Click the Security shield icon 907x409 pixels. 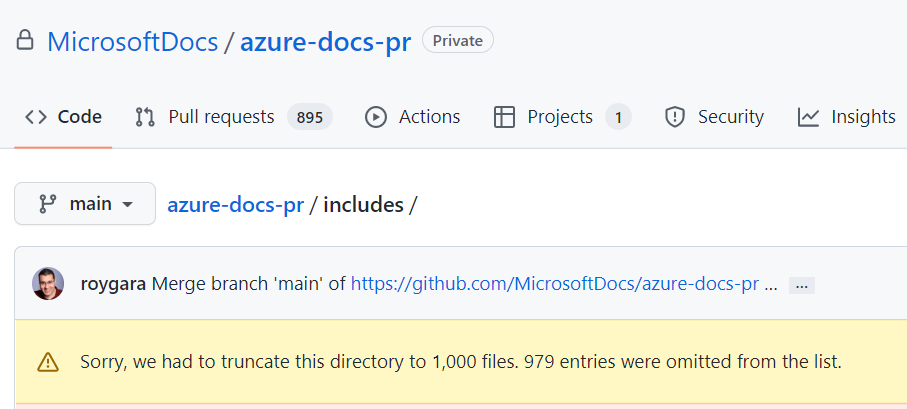[x=674, y=117]
